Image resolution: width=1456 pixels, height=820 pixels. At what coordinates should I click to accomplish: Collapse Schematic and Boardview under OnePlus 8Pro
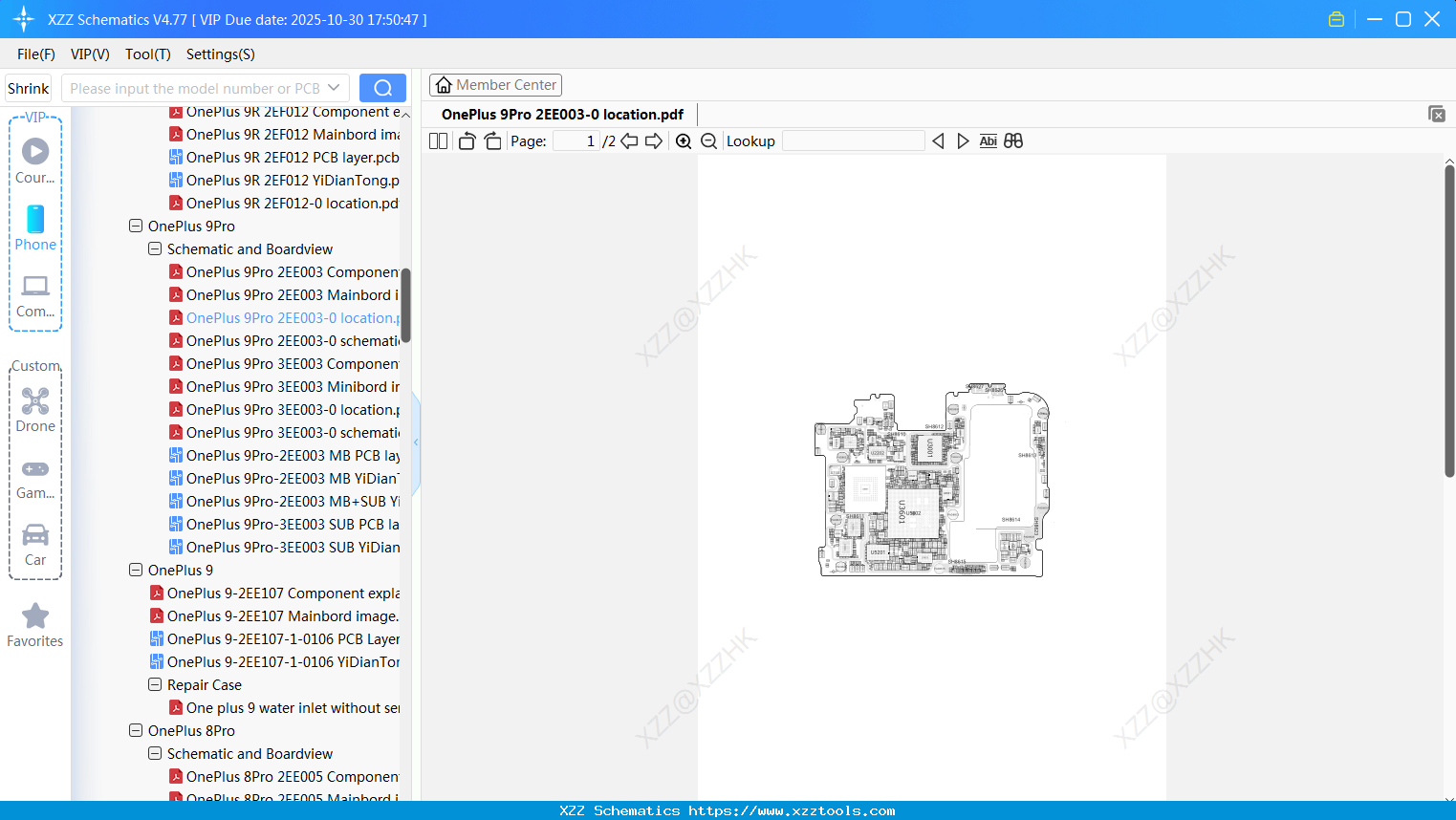(155, 754)
